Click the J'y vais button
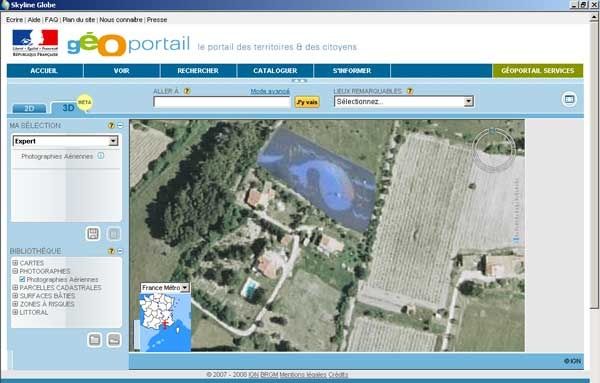 (307, 102)
